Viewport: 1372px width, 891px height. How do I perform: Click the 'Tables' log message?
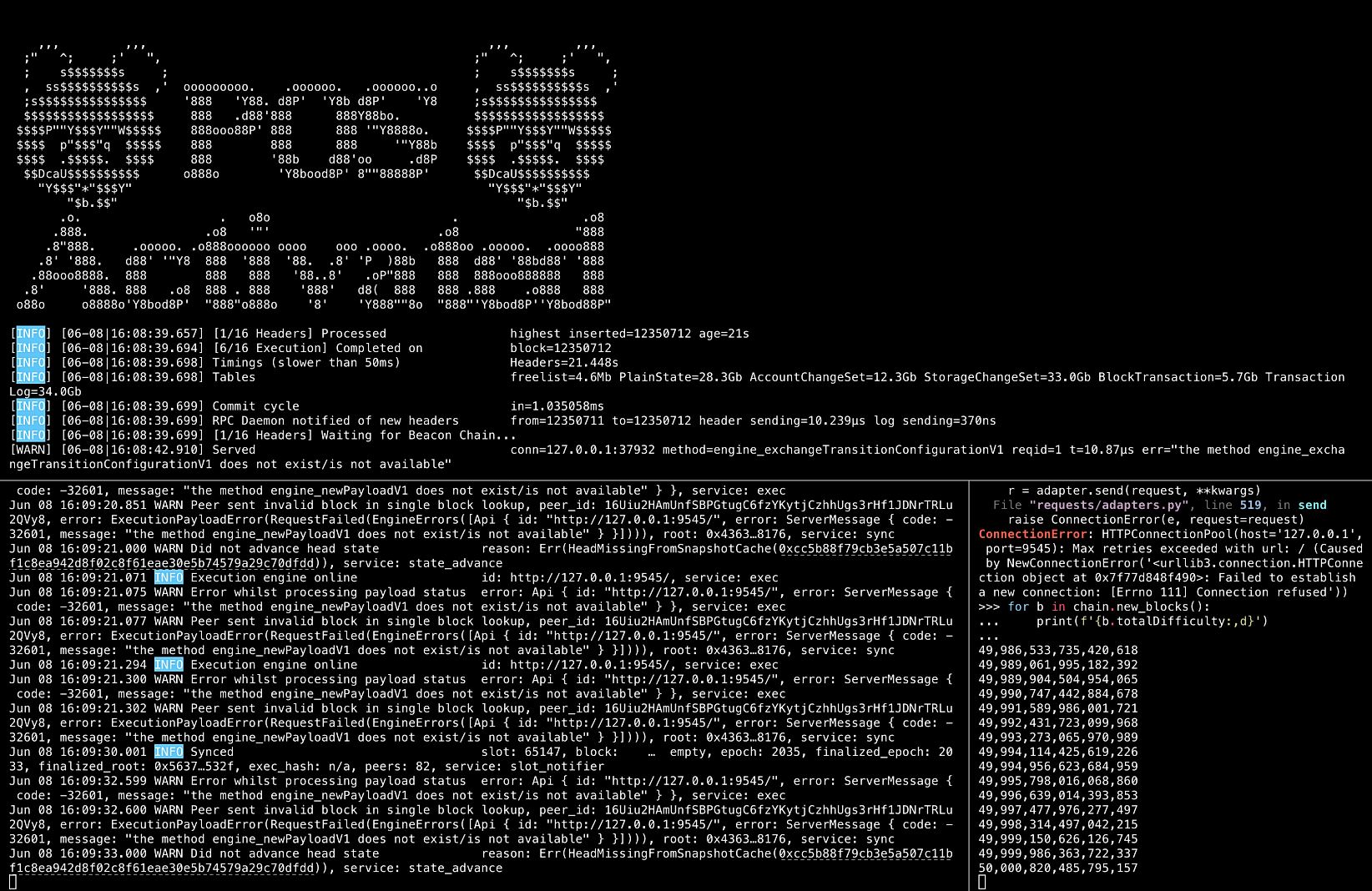(234, 377)
